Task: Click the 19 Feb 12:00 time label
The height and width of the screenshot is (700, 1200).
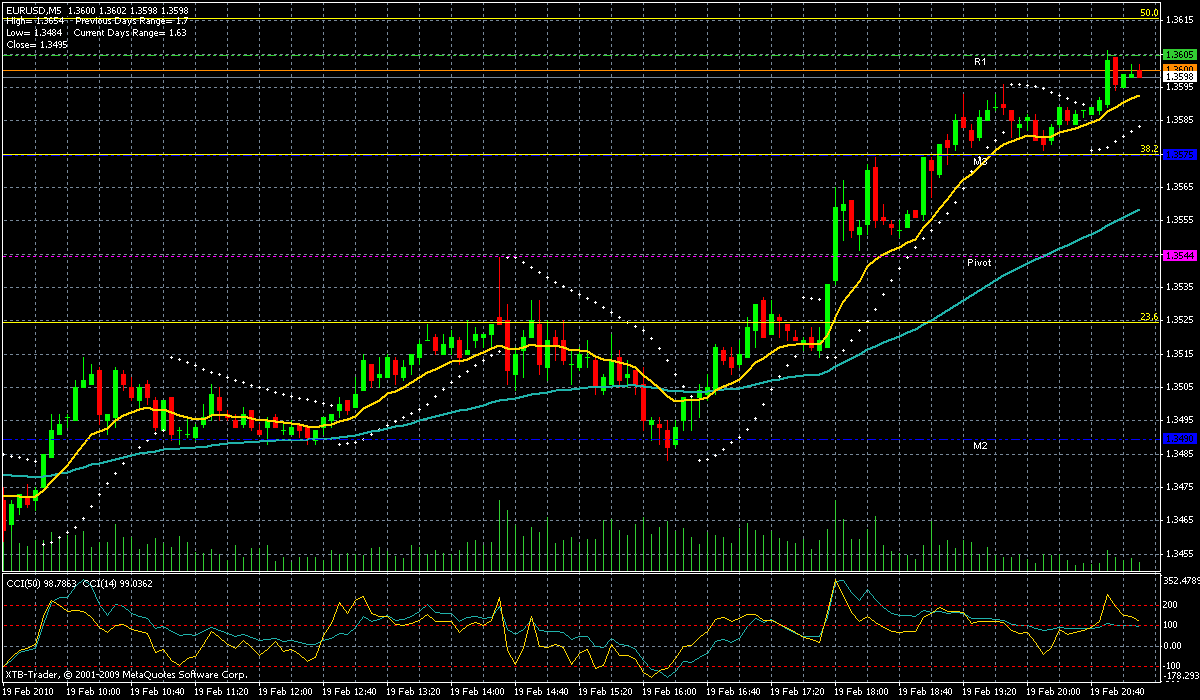Action: click(x=286, y=691)
